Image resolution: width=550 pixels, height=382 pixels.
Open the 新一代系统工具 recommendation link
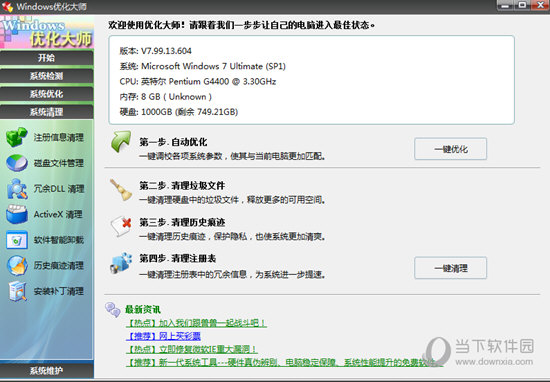284,362
